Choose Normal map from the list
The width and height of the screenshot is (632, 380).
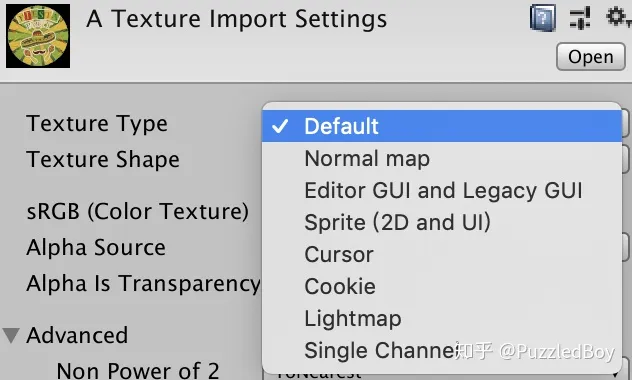click(442, 158)
